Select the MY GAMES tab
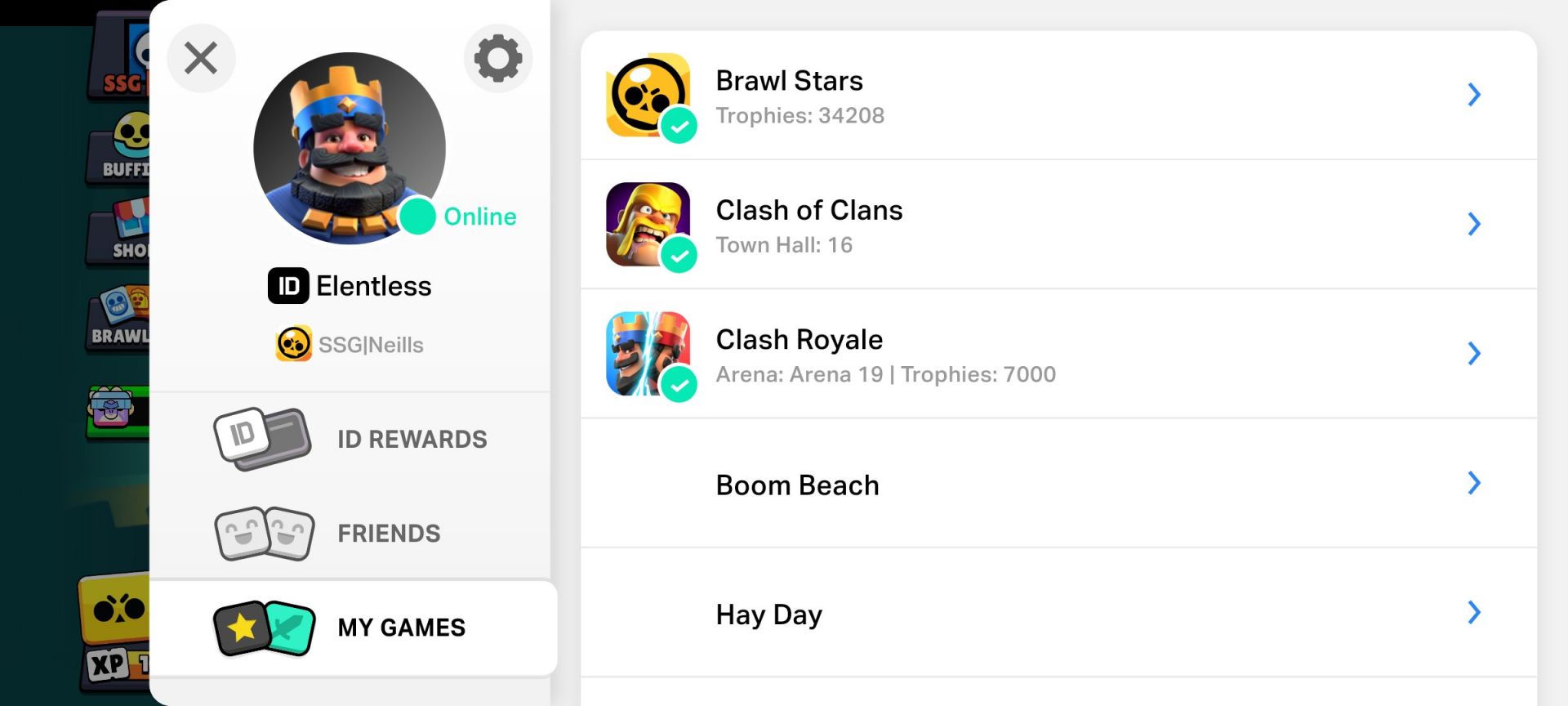Image resolution: width=1568 pixels, height=706 pixels. pyautogui.click(x=401, y=628)
